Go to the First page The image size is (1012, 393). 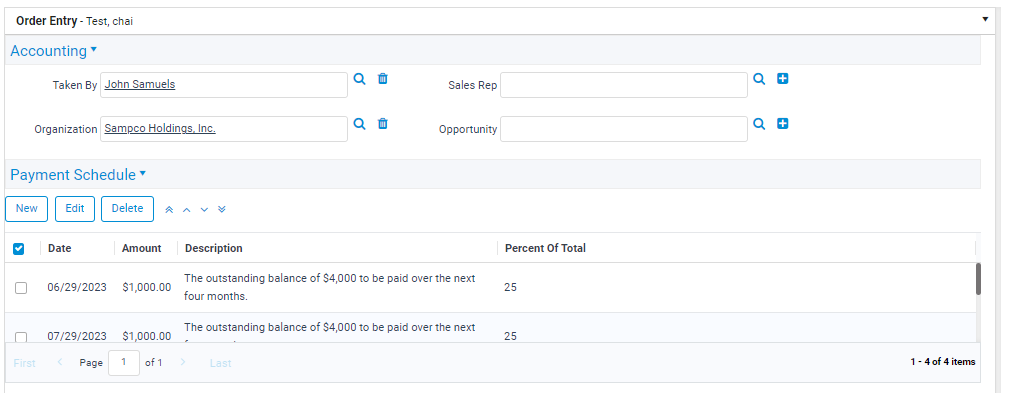(25, 363)
